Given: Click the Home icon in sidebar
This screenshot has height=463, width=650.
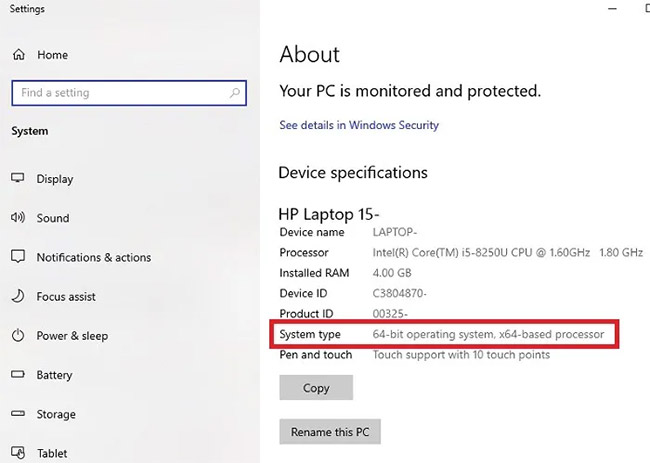Looking at the screenshot, I should [18, 55].
